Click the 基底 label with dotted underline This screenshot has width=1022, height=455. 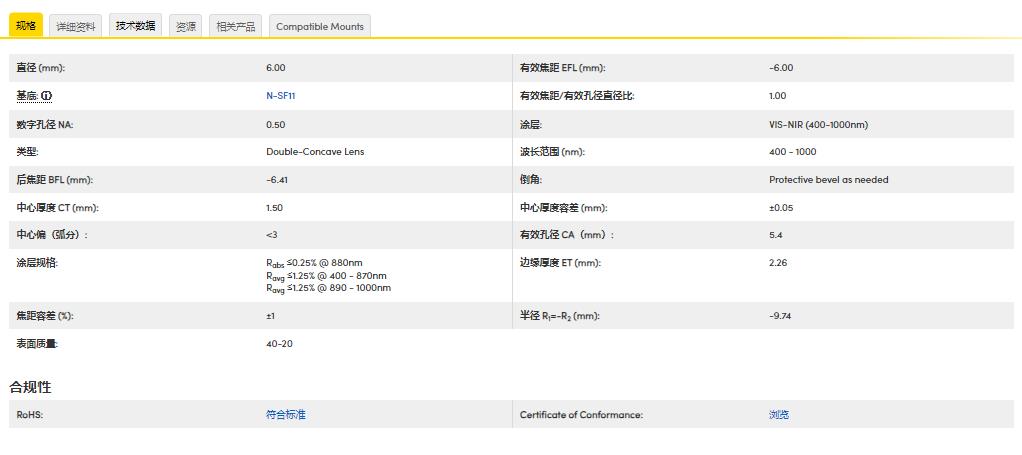27,96
